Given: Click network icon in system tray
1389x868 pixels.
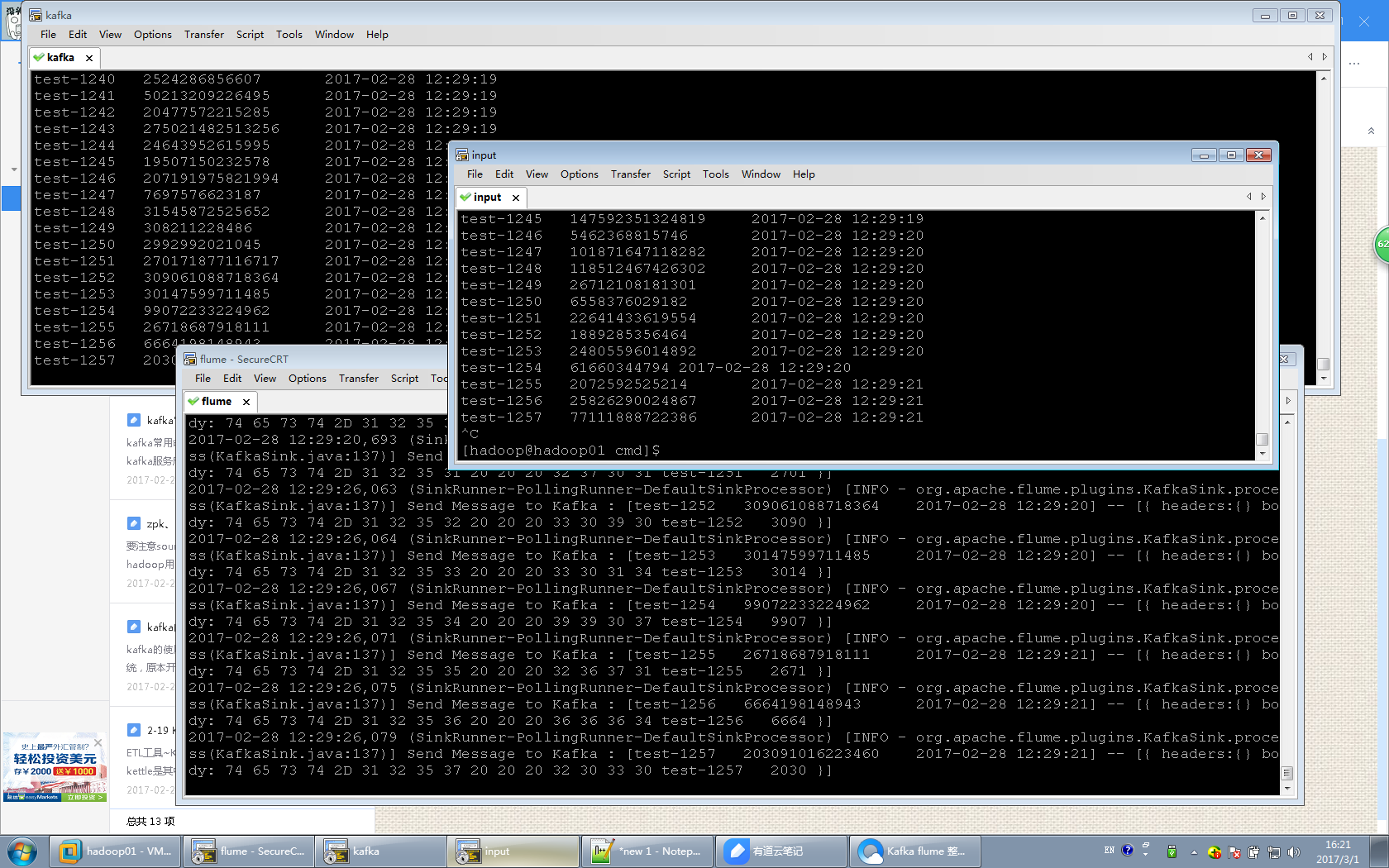Looking at the screenshot, I should tap(1274, 851).
